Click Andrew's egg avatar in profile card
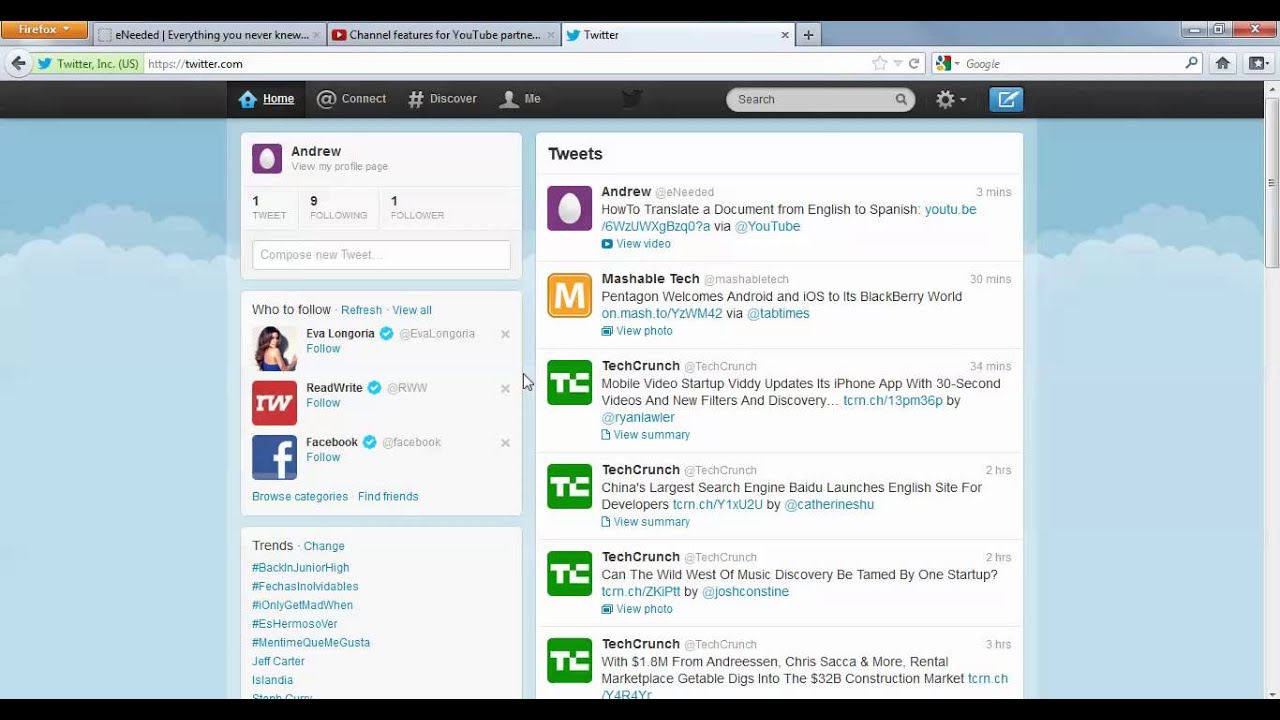This screenshot has height=720, width=1280. [267, 158]
